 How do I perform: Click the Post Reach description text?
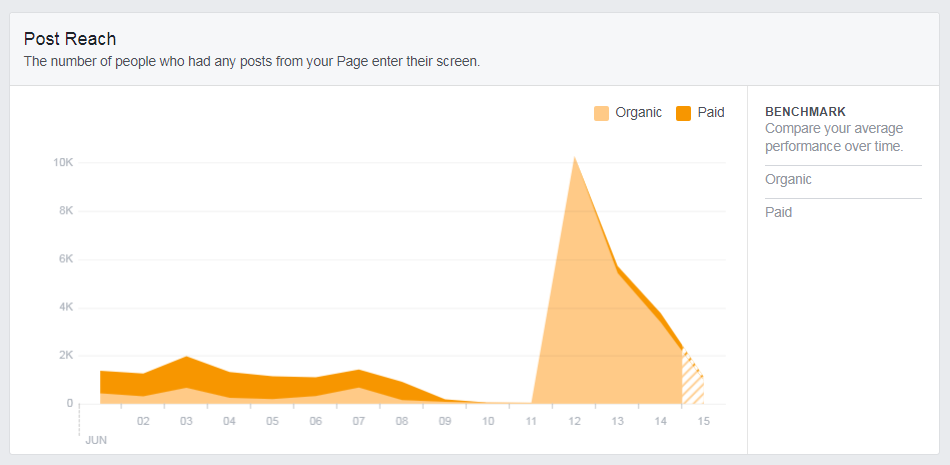click(x=252, y=61)
